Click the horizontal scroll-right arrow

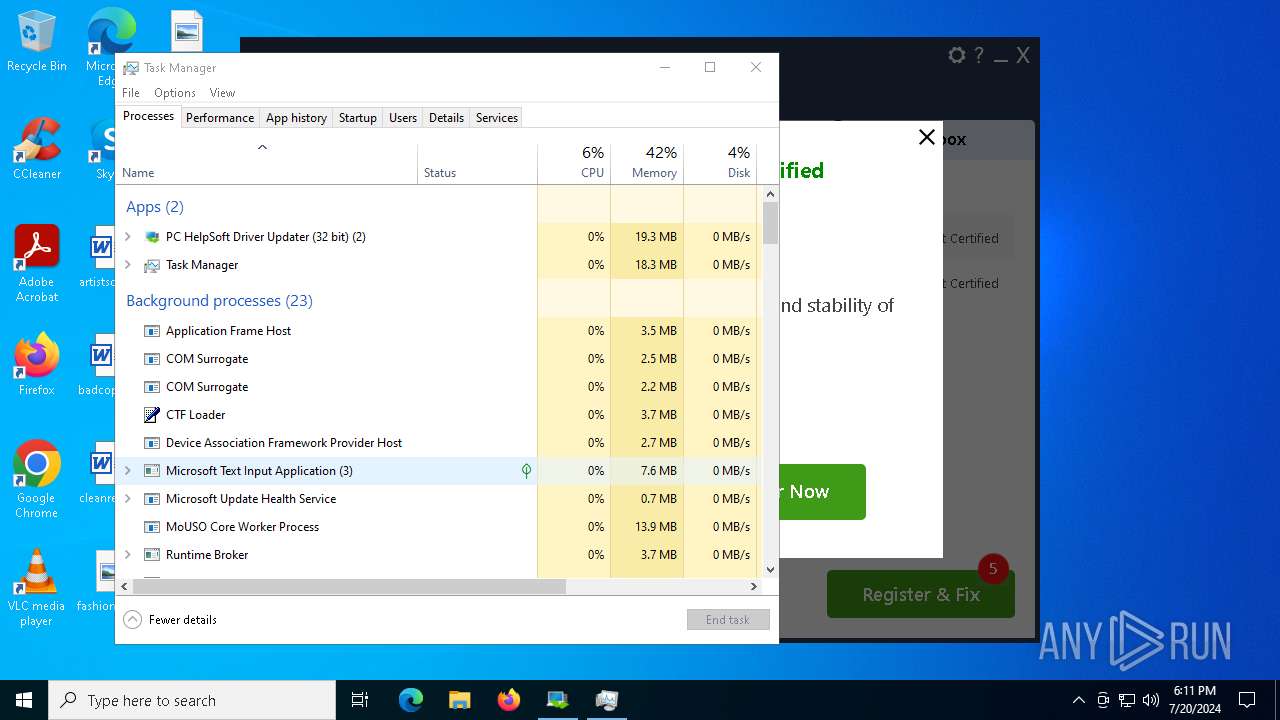754,586
